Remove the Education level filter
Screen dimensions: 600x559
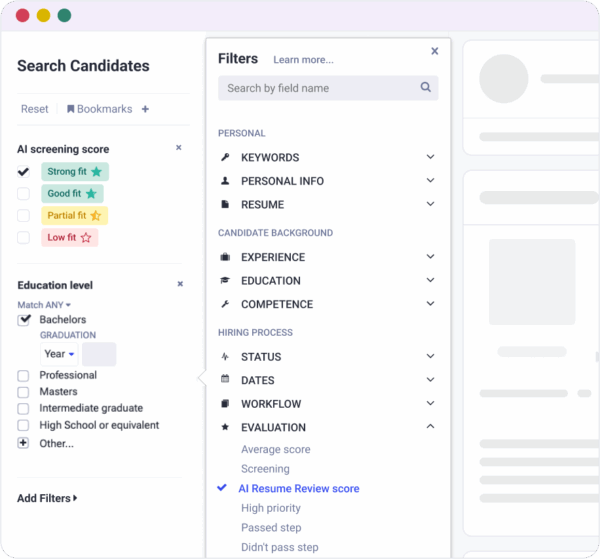coord(180,284)
